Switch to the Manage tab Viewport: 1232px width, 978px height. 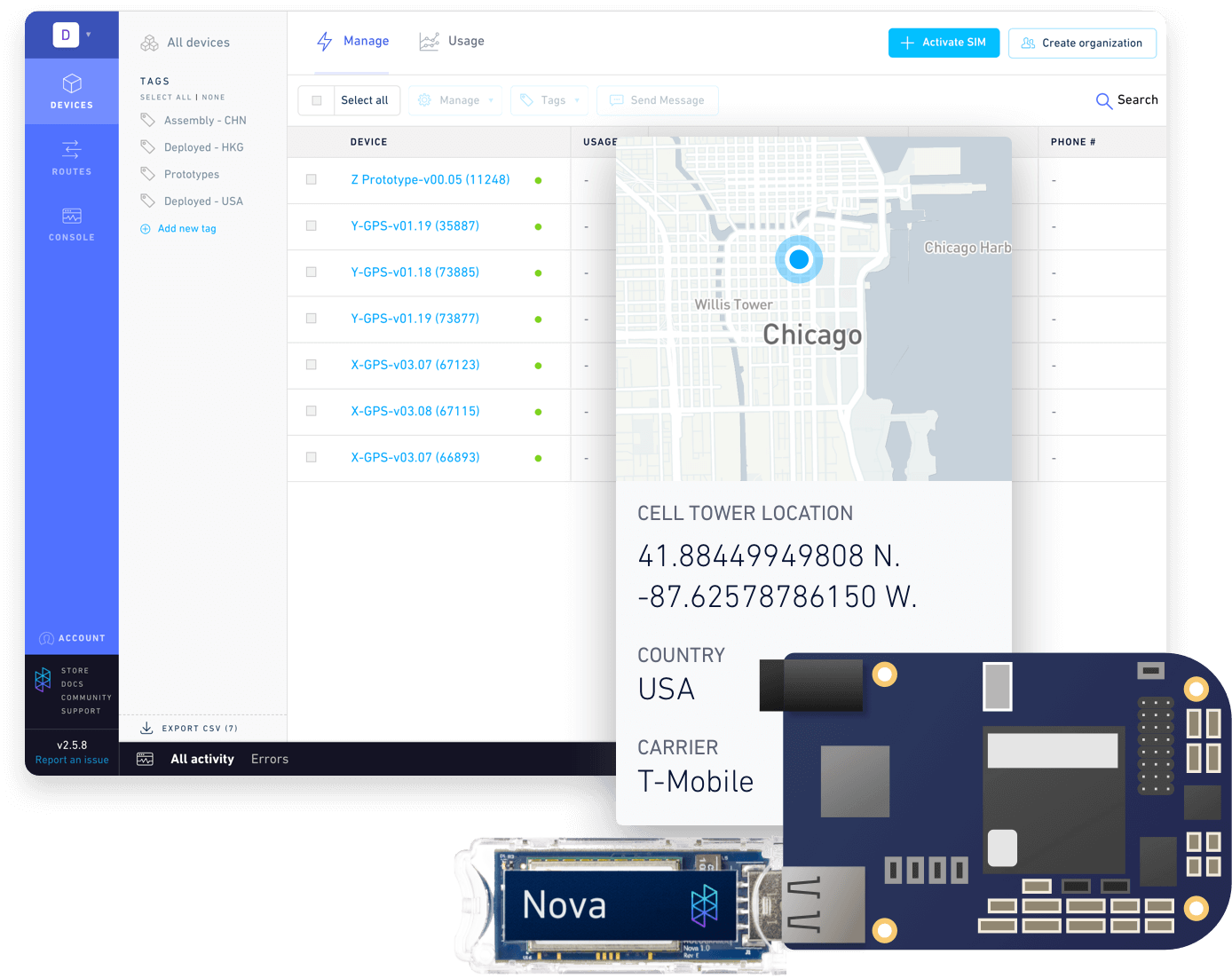click(x=353, y=42)
